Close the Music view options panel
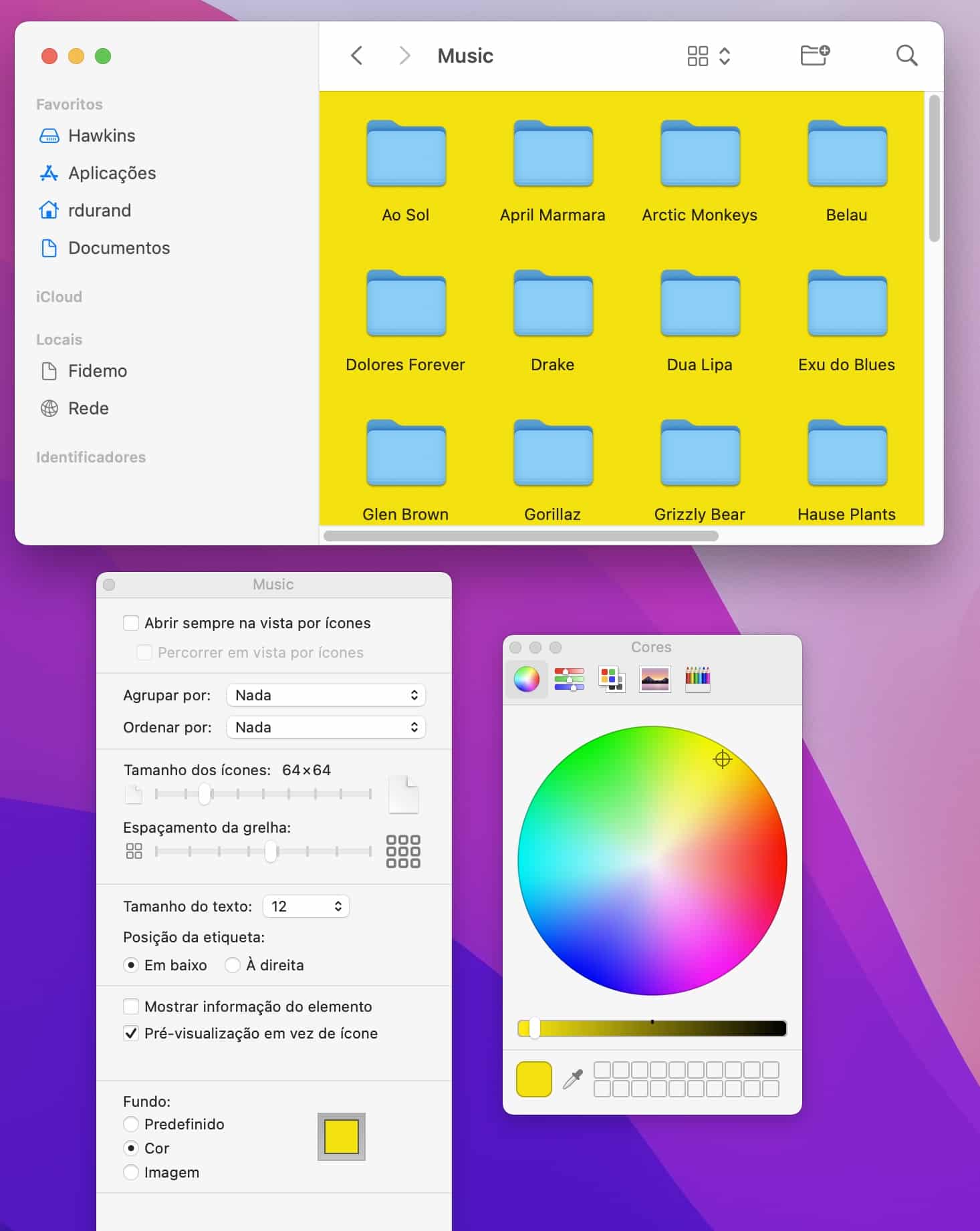The width and height of the screenshot is (980, 1231). [110, 585]
